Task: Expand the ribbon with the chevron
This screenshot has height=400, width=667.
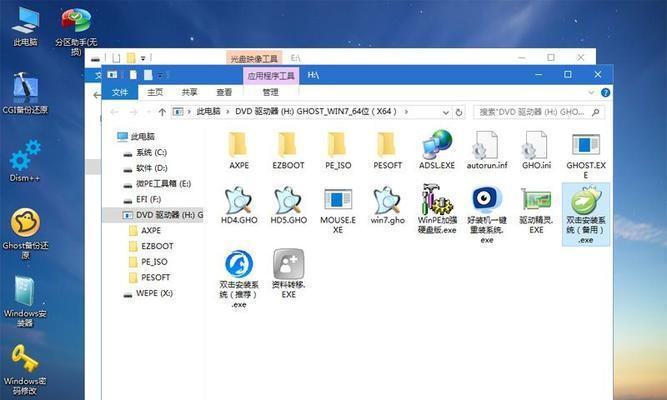Action: point(591,92)
